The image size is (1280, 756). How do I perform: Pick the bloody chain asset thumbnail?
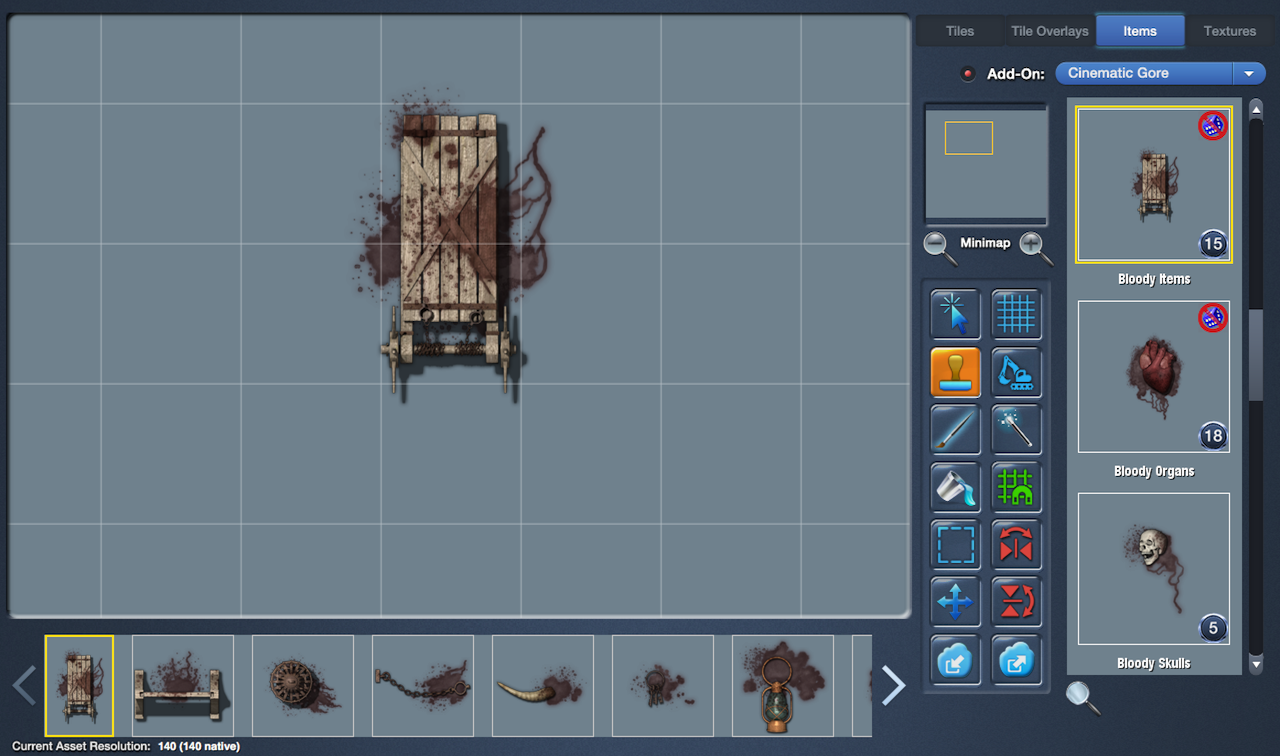(423, 686)
